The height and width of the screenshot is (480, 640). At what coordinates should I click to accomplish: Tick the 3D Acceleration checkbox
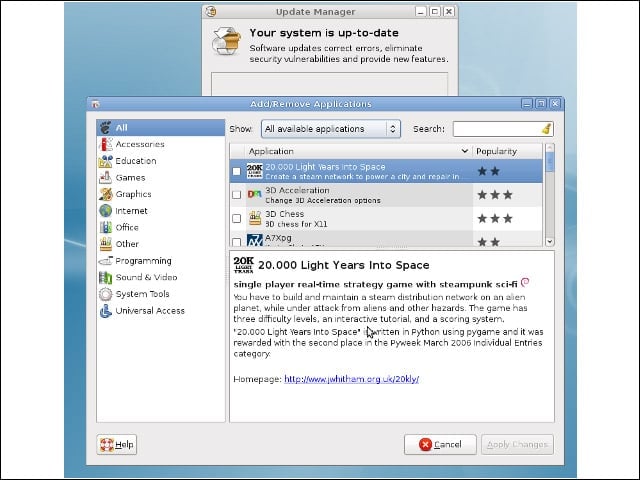[236, 195]
